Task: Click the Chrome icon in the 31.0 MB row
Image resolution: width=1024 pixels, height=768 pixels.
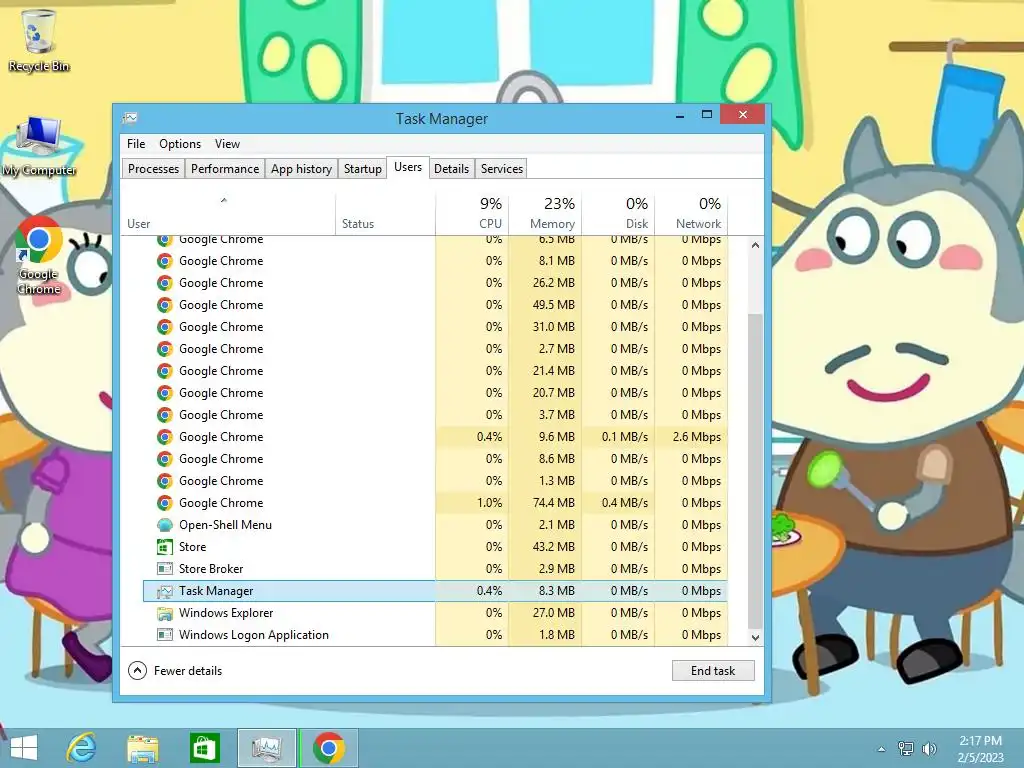Action: click(x=165, y=327)
